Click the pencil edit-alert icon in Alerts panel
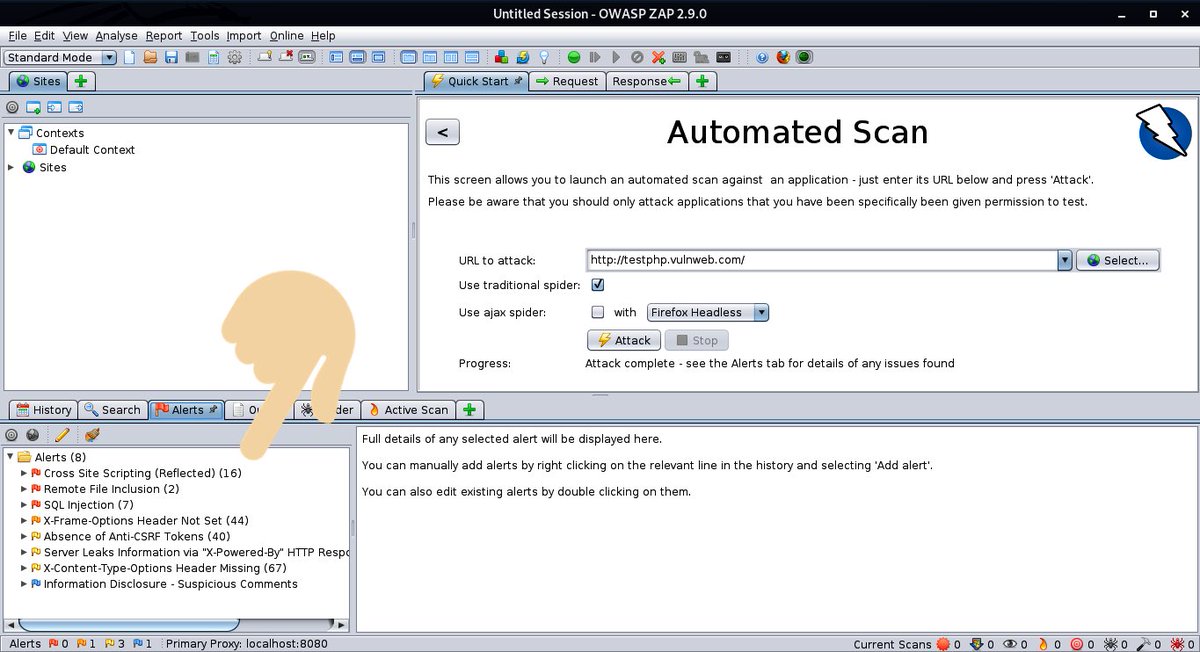The image size is (1200, 652). (x=62, y=435)
